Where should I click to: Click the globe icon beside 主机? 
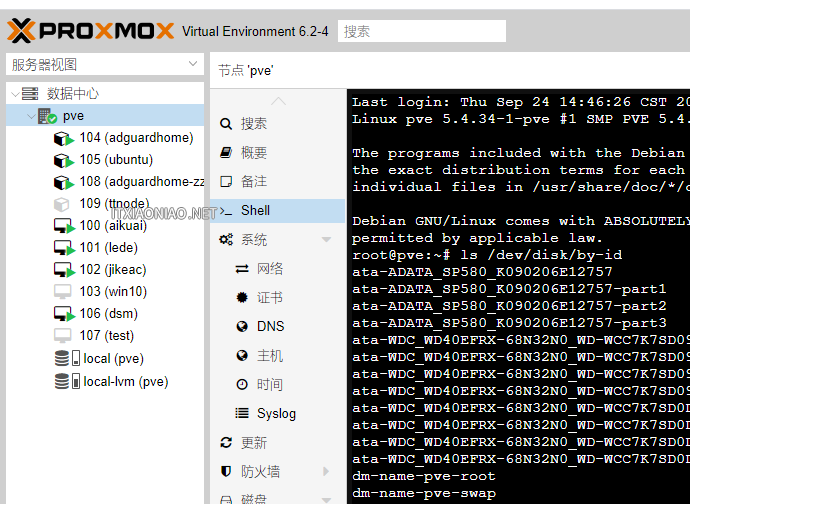[x=242, y=355]
